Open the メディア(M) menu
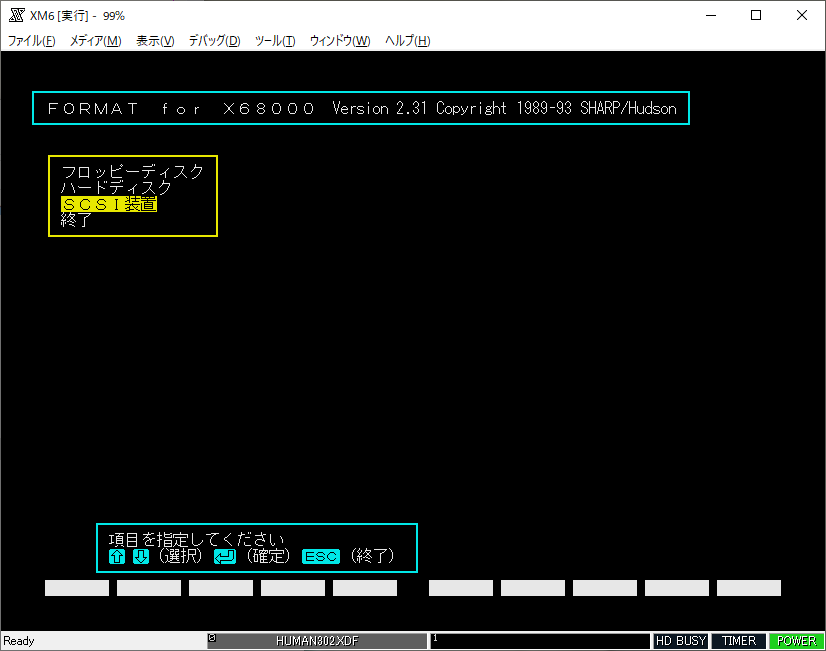The width and height of the screenshot is (826, 651). [x=96, y=41]
